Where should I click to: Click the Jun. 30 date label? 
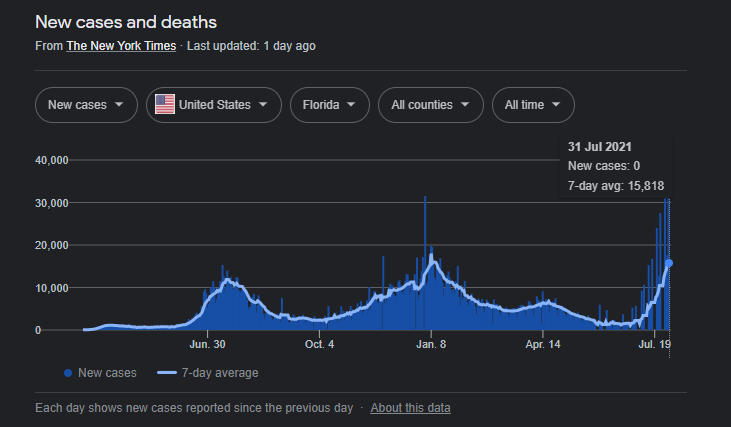[x=207, y=344]
